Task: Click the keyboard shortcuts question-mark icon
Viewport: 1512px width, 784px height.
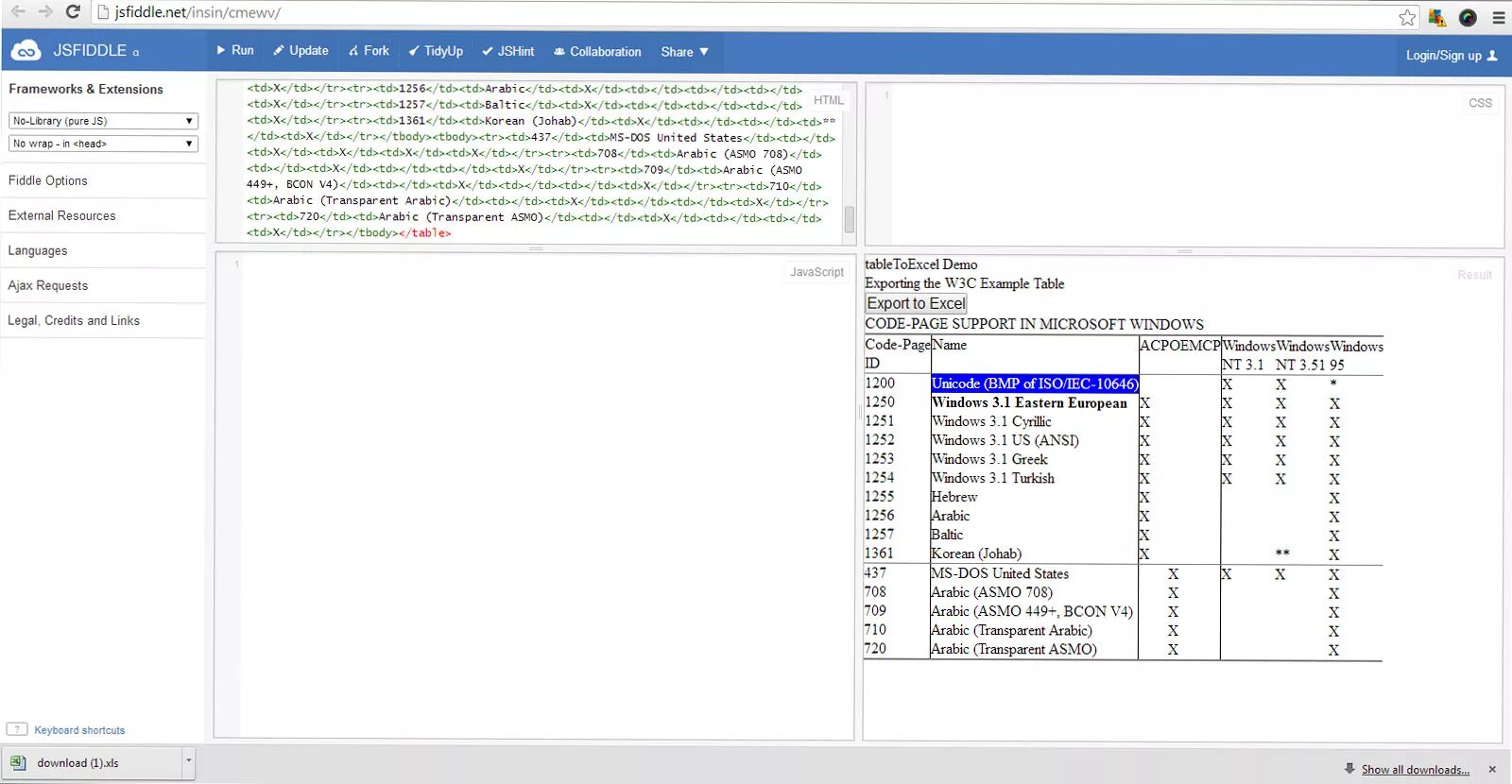Action: (17, 729)
